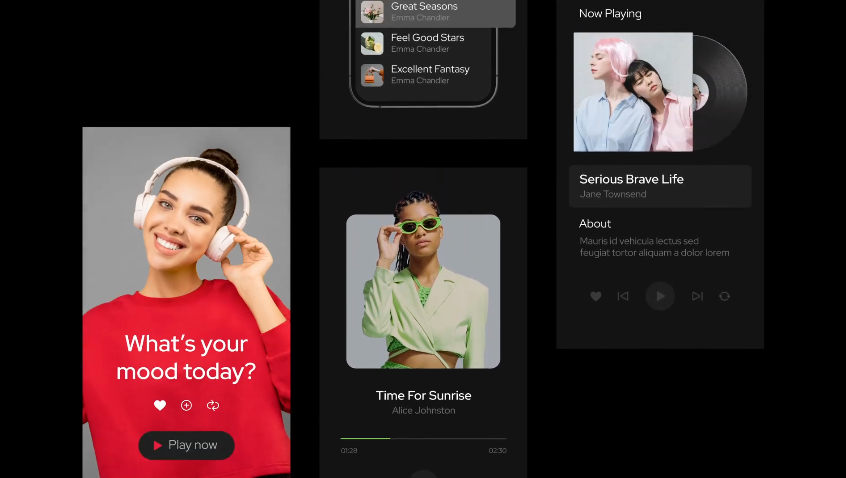Click the Now Playing heading
The image size is (846, 478).
pyautogui.click(x=610, y=13)
